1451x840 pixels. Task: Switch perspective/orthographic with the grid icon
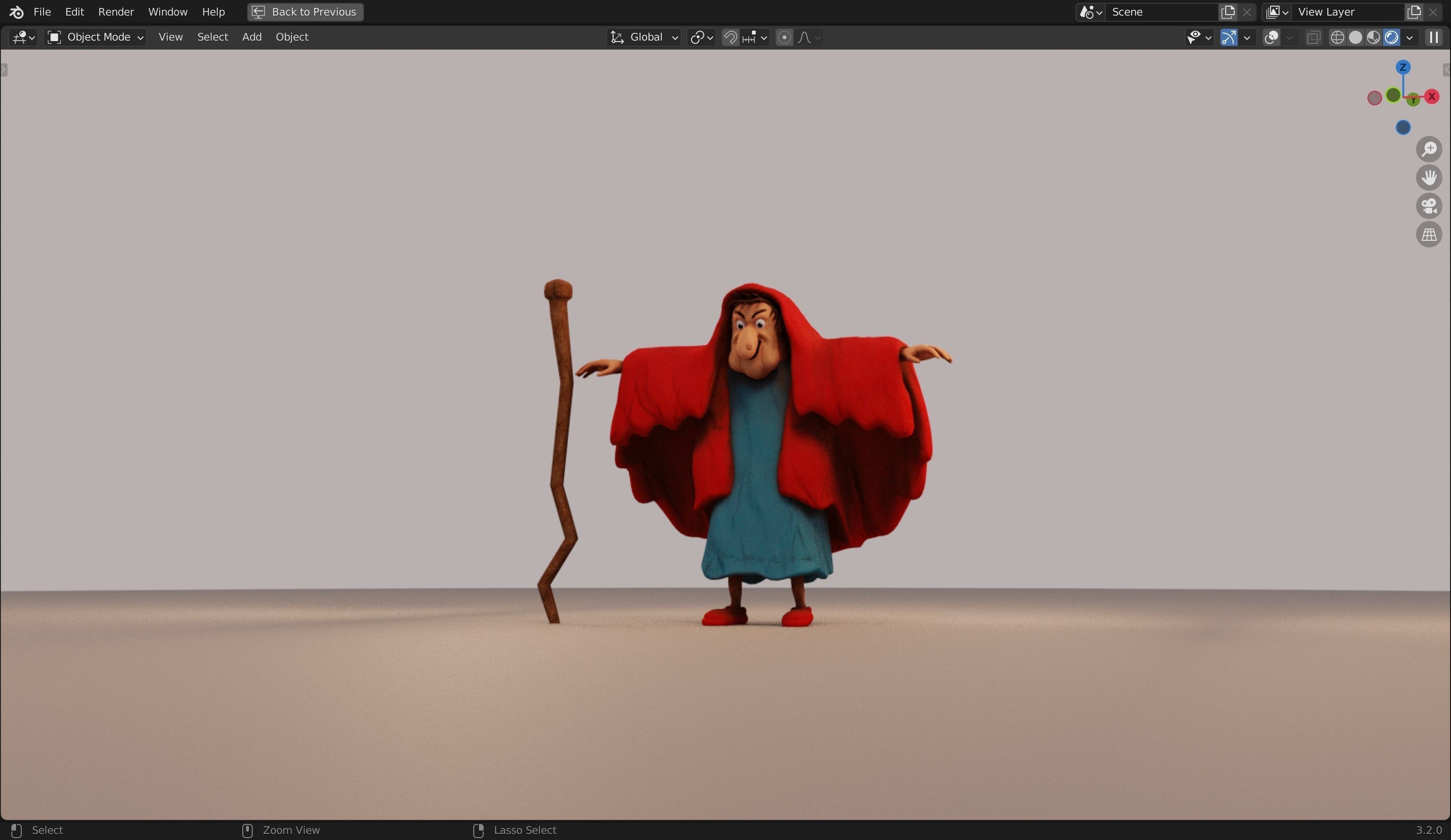click(x=1429, y=234)
